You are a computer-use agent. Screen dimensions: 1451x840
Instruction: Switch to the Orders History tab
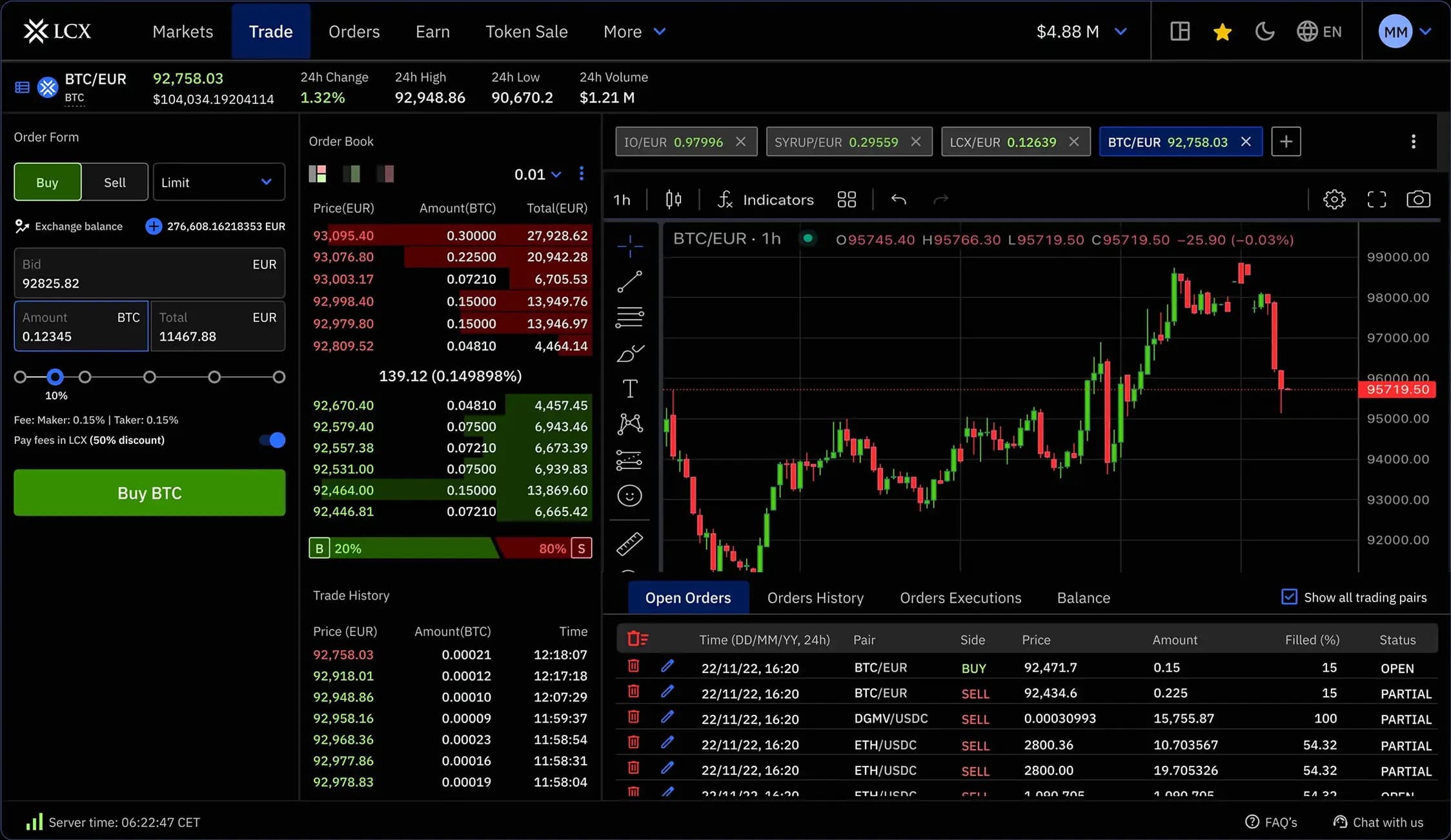tap(815, 597)
